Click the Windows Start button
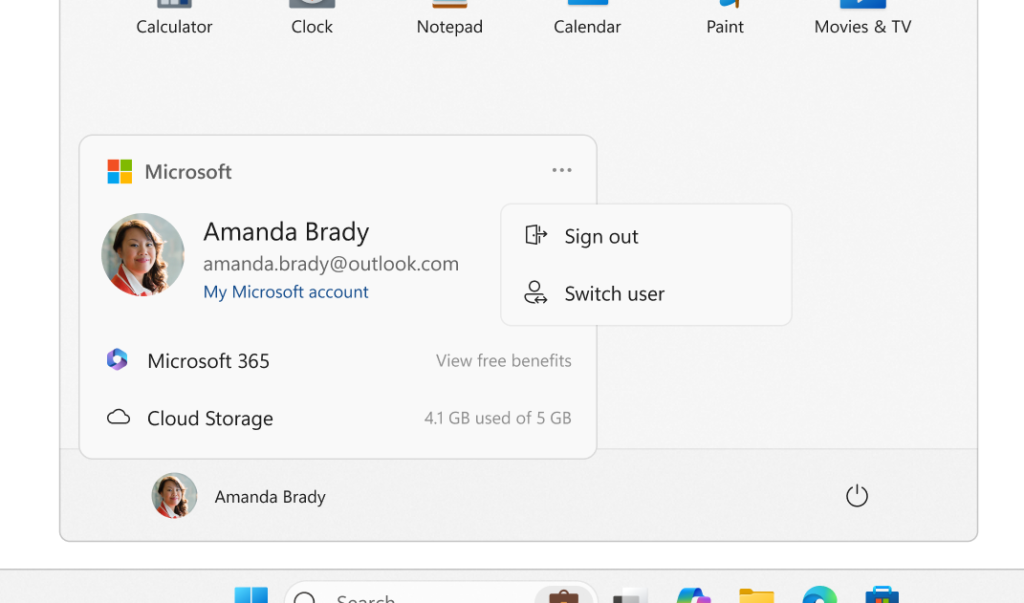The height and width of the screenshot is (603, 1024). (251, 596)
